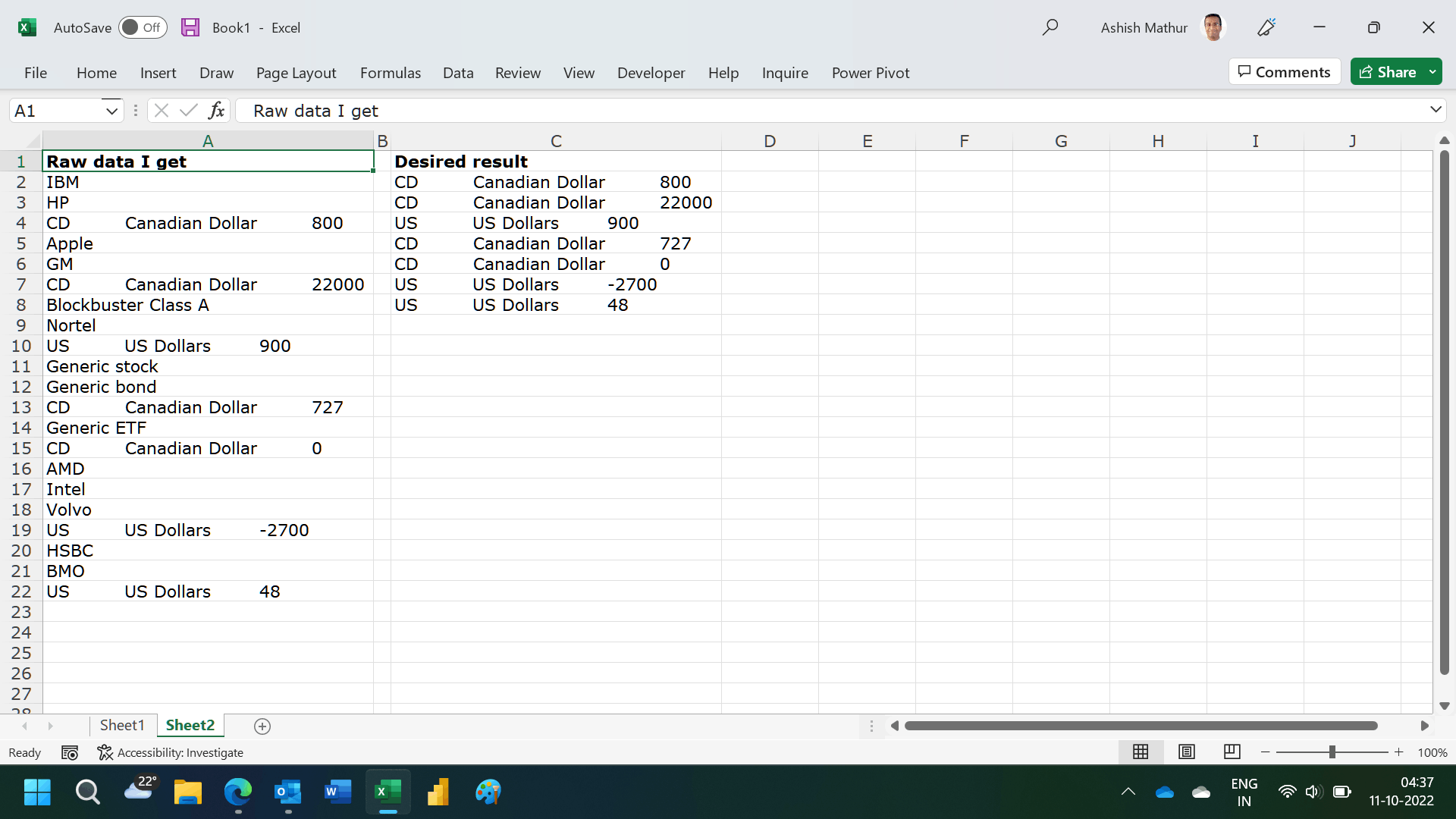The width and height of the screenshot is (1456, 819).
Task: Toggle the AutoSave switch
Action: (x=143, y=27)
